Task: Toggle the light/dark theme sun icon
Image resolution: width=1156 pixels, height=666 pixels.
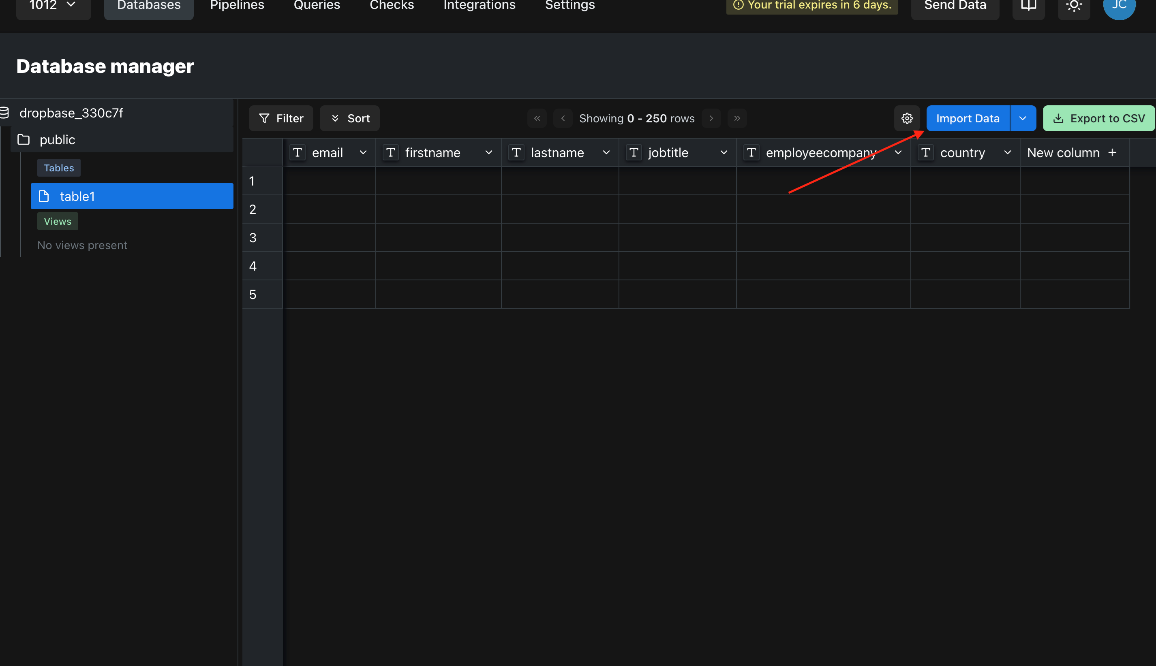Action: coord(1074,6)
